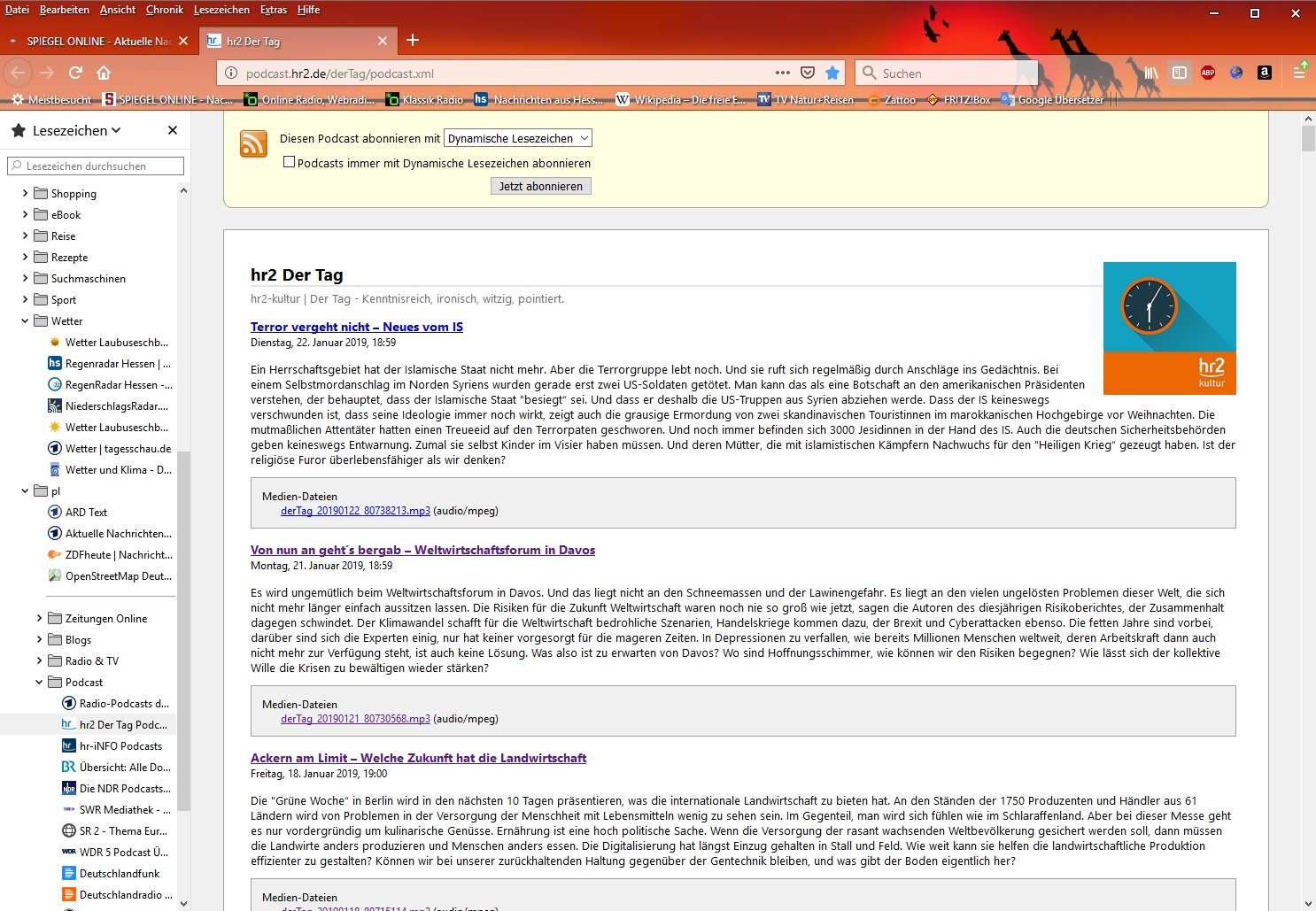Open the Dynamische Lesezeichen subscription dropdown
Screen dimensions: 1316x911
(518, 138)
